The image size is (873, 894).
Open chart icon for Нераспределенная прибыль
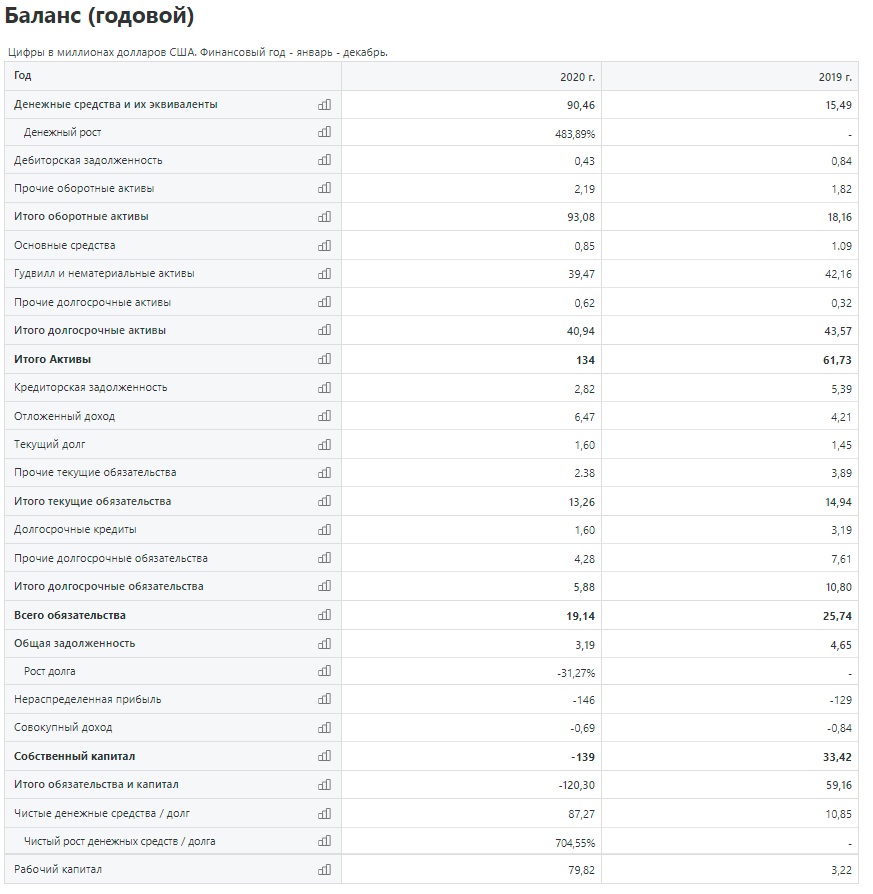[324, 698]
